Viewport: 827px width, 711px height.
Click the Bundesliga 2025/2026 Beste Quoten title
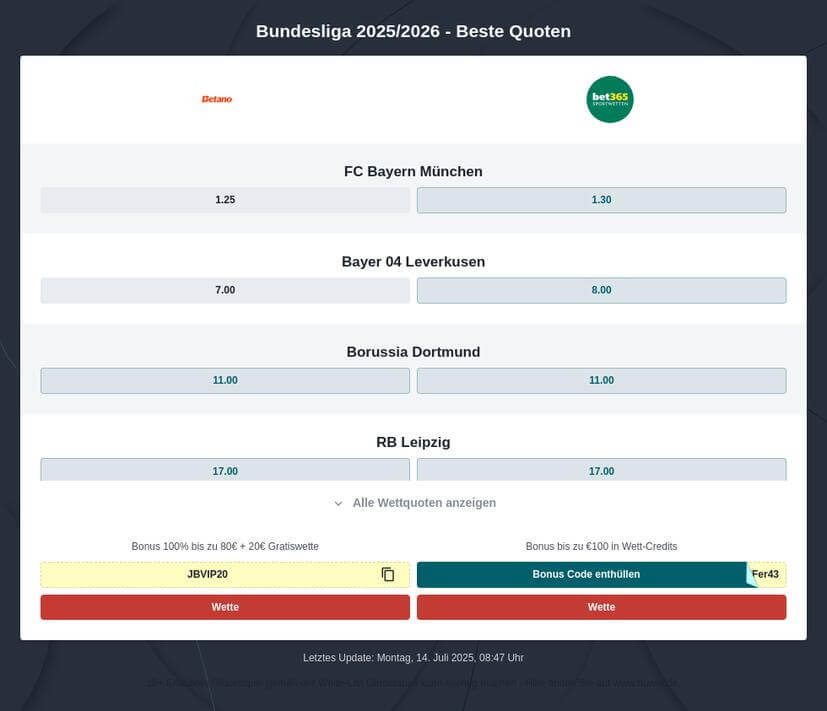(413, 31)
